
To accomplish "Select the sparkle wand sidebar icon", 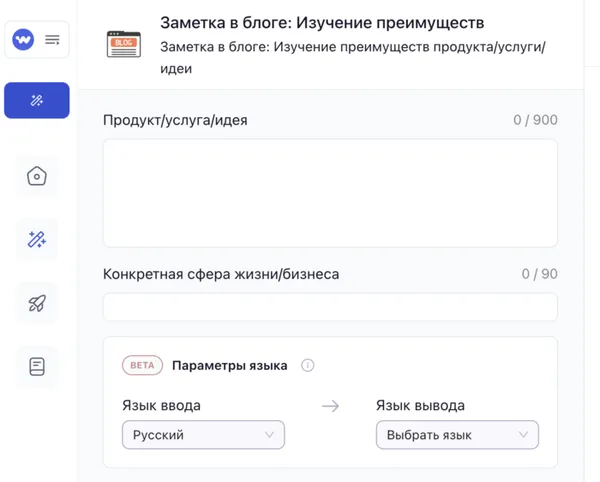I will [x=37, y=240].
